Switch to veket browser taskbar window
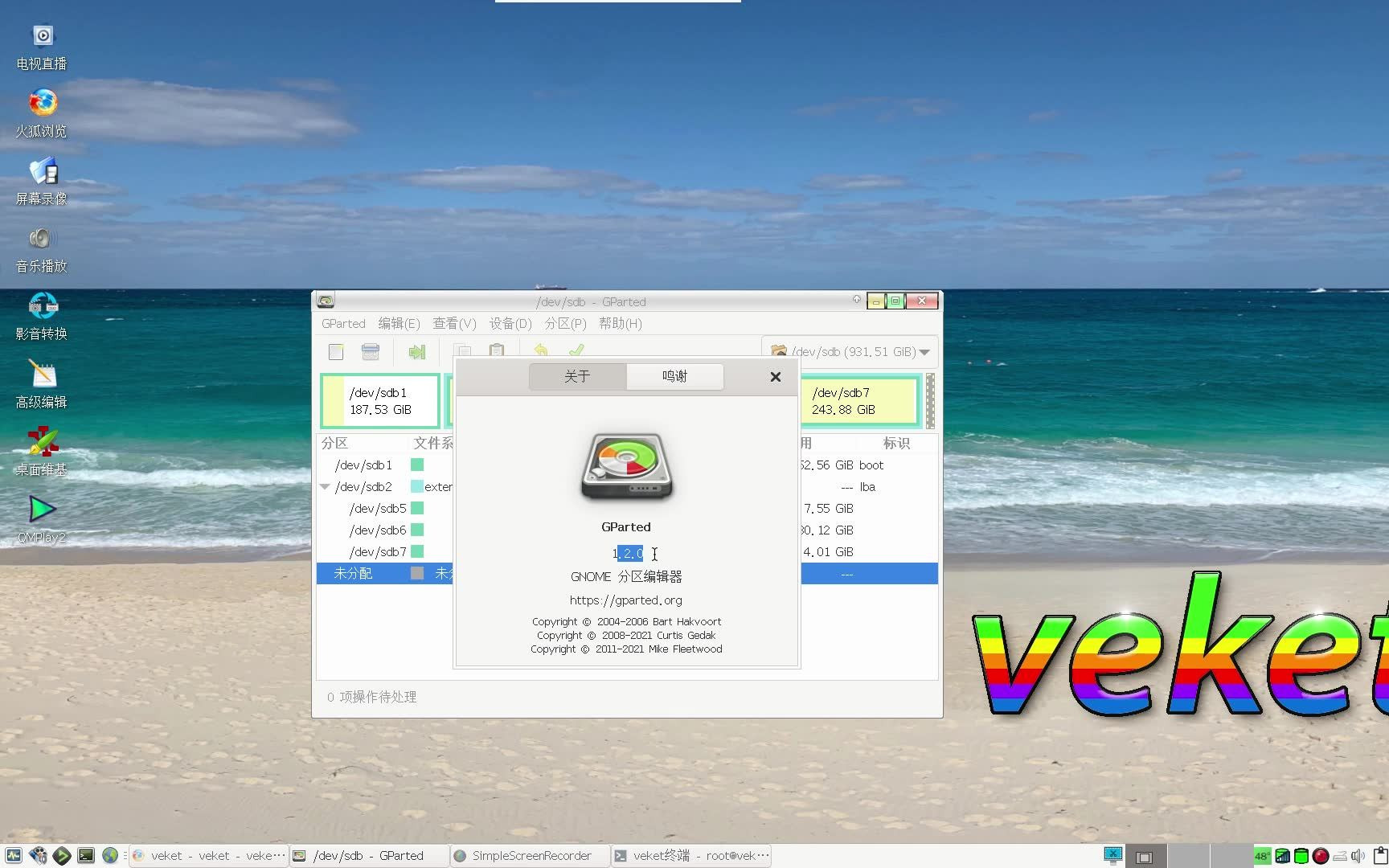Screen dimensions: 1389x868 (x=208, y=856)
